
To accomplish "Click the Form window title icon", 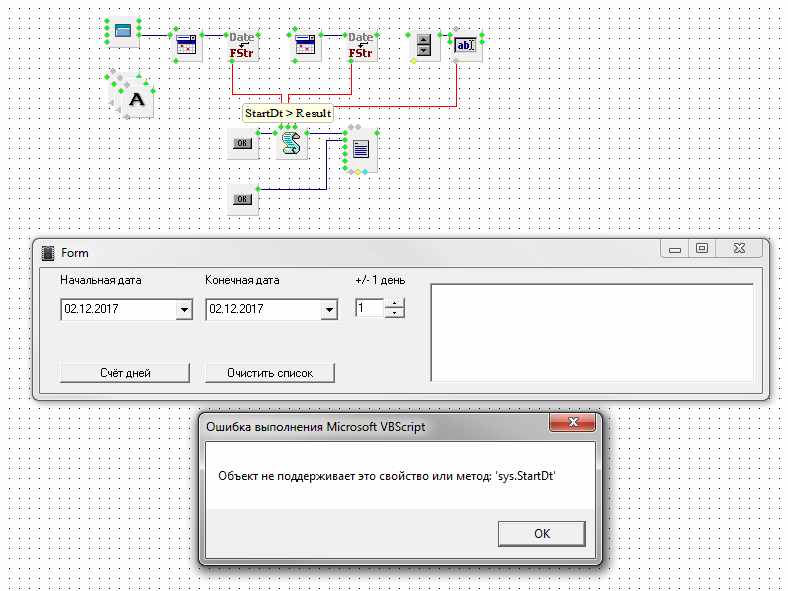I will pyautogui.click(x=48, y=253).
